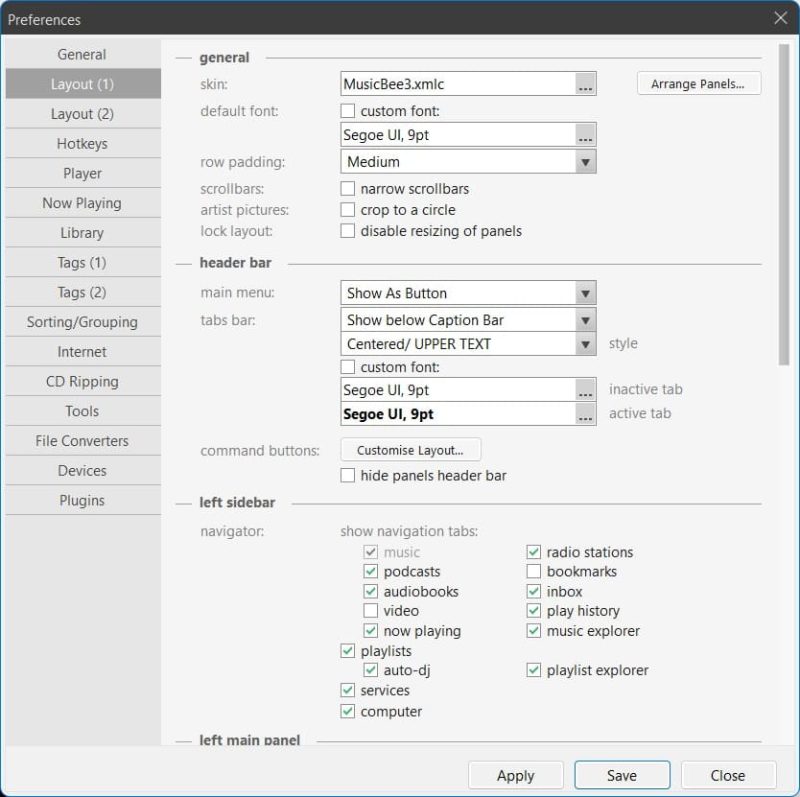Uncheck inbox navigation tab
This screenshot has width=800, height=797.
[x=534, y=591]
